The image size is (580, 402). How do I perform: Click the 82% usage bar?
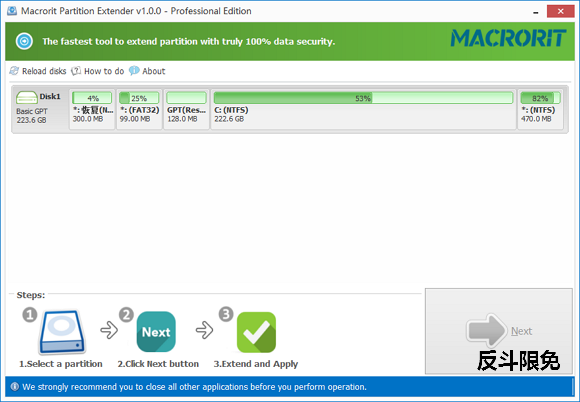[x=540, y=98]
